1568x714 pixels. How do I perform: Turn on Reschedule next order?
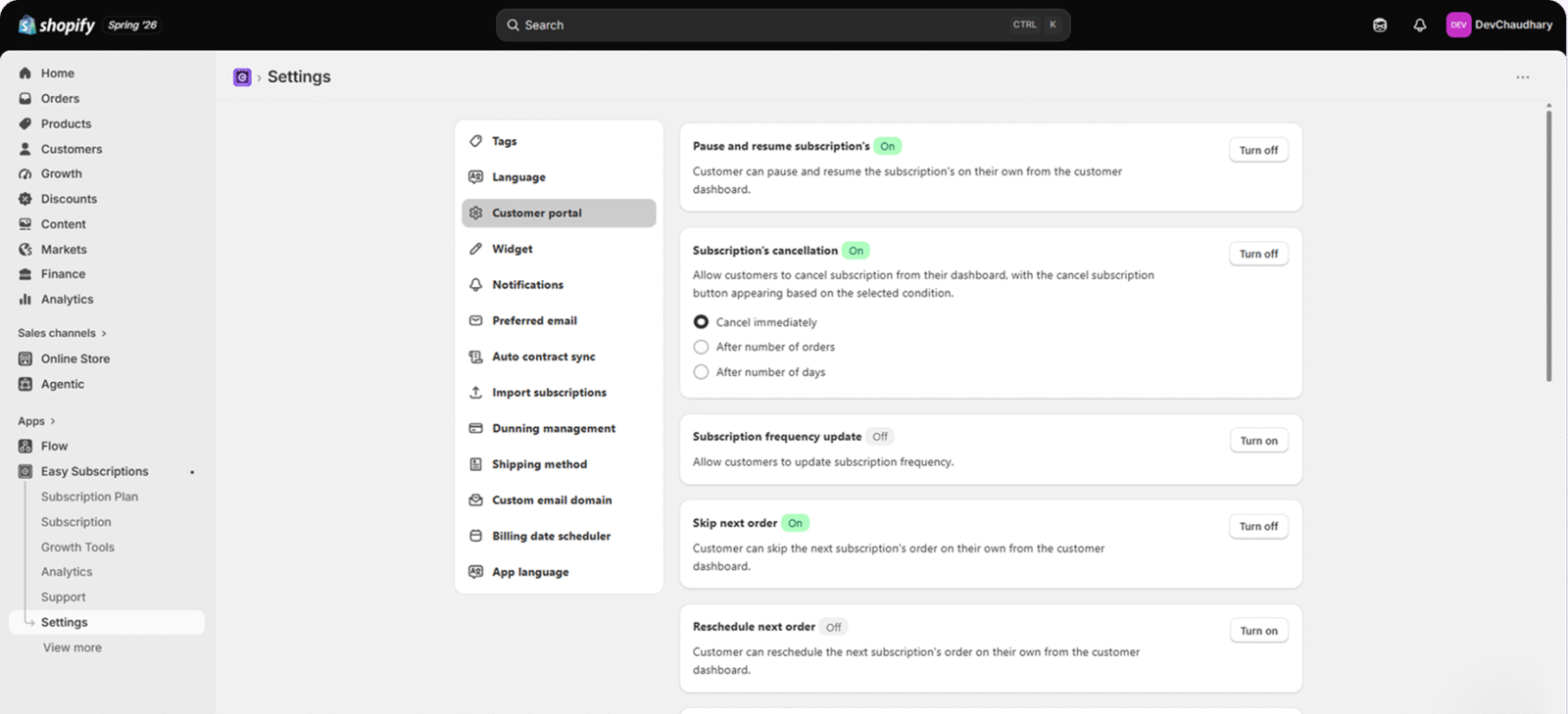click(1258, 631)
